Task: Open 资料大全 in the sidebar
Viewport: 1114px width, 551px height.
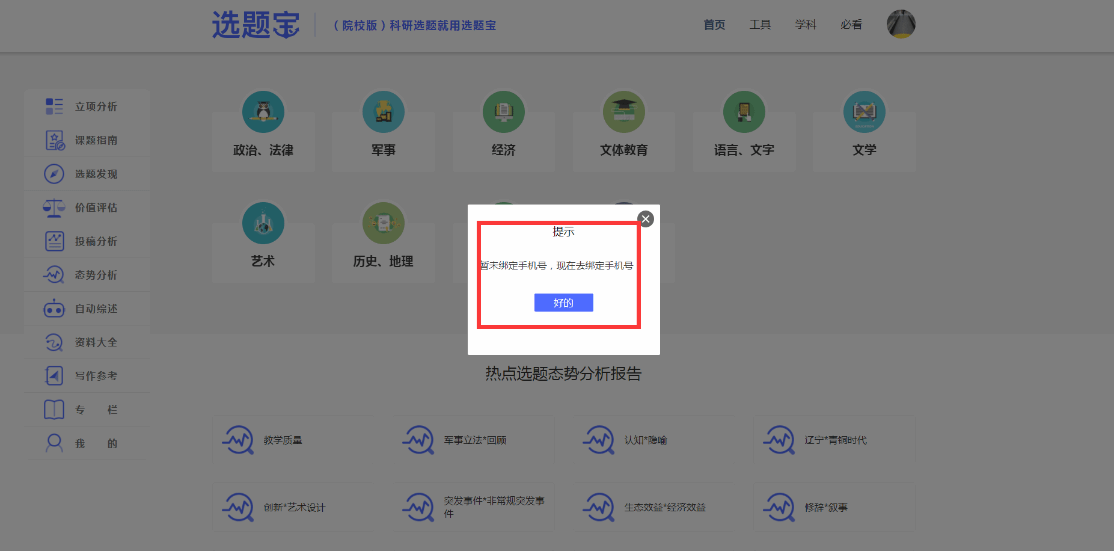Action: click(x=95, y=342)
